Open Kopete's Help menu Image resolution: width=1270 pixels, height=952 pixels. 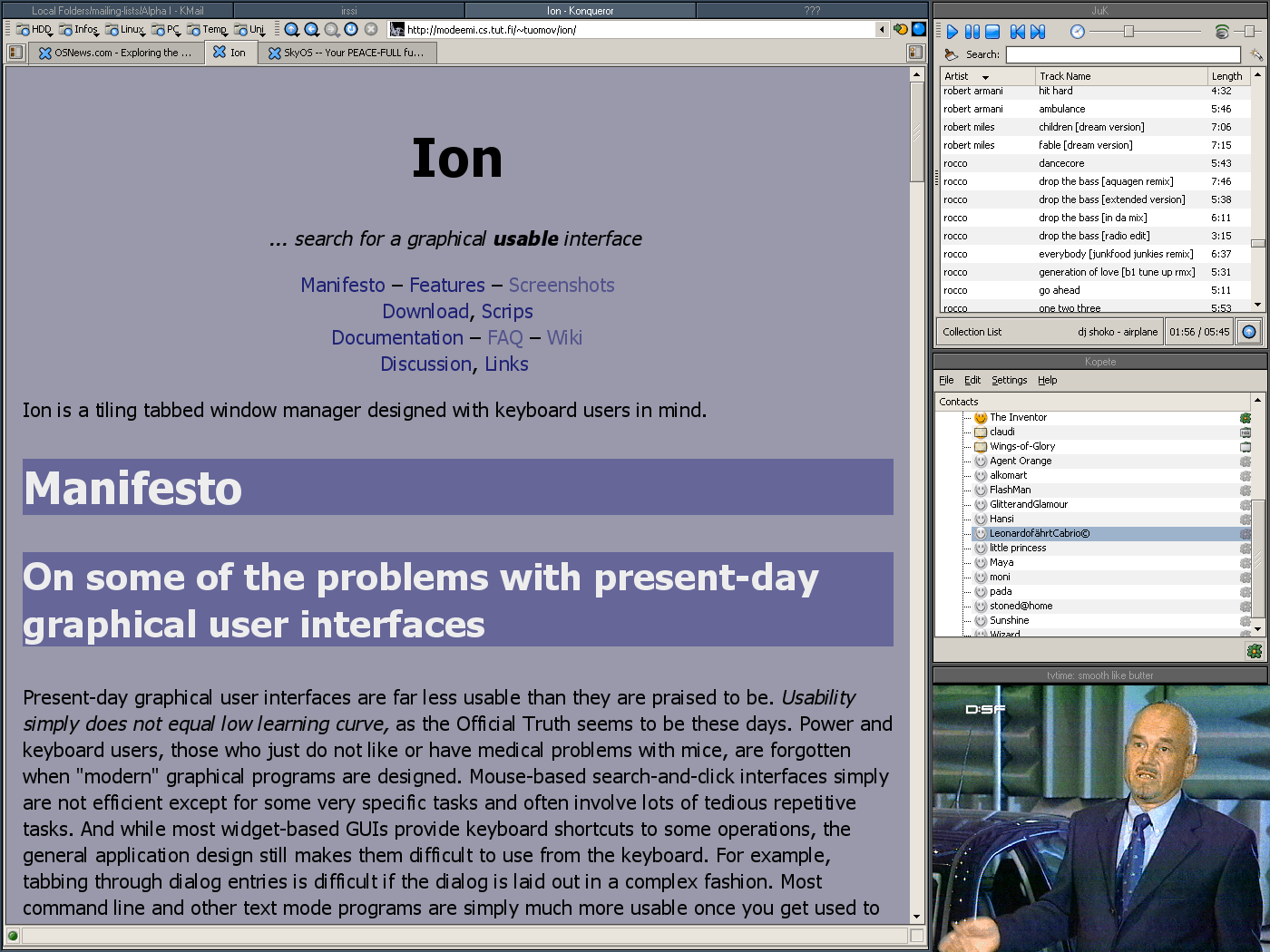click(1048, 380)
